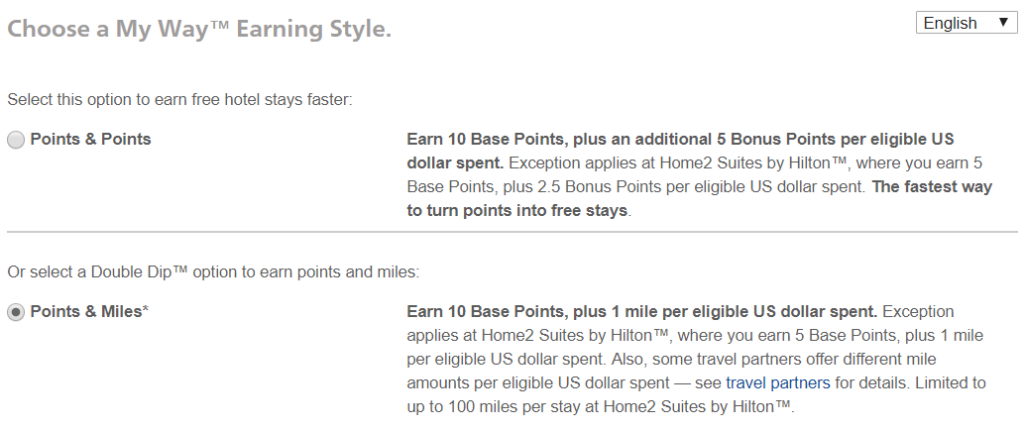Open the travel partners link
1024x430 pixels.
point(778,382)
